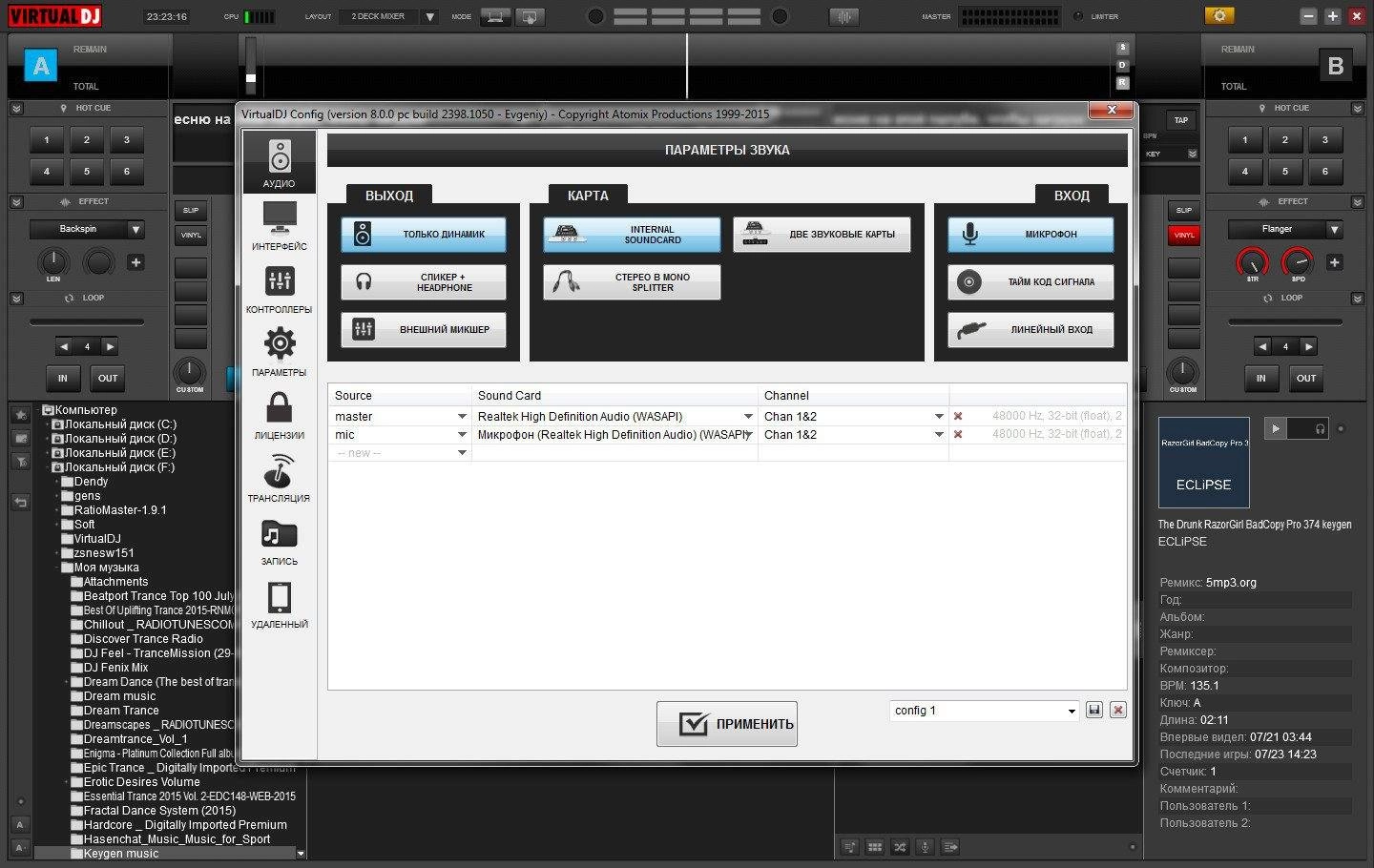The height and width of the screenshot is (868, 1374).
Task: Click the grid view icon in bottom toolbar
Action: [x=875, y=846]
